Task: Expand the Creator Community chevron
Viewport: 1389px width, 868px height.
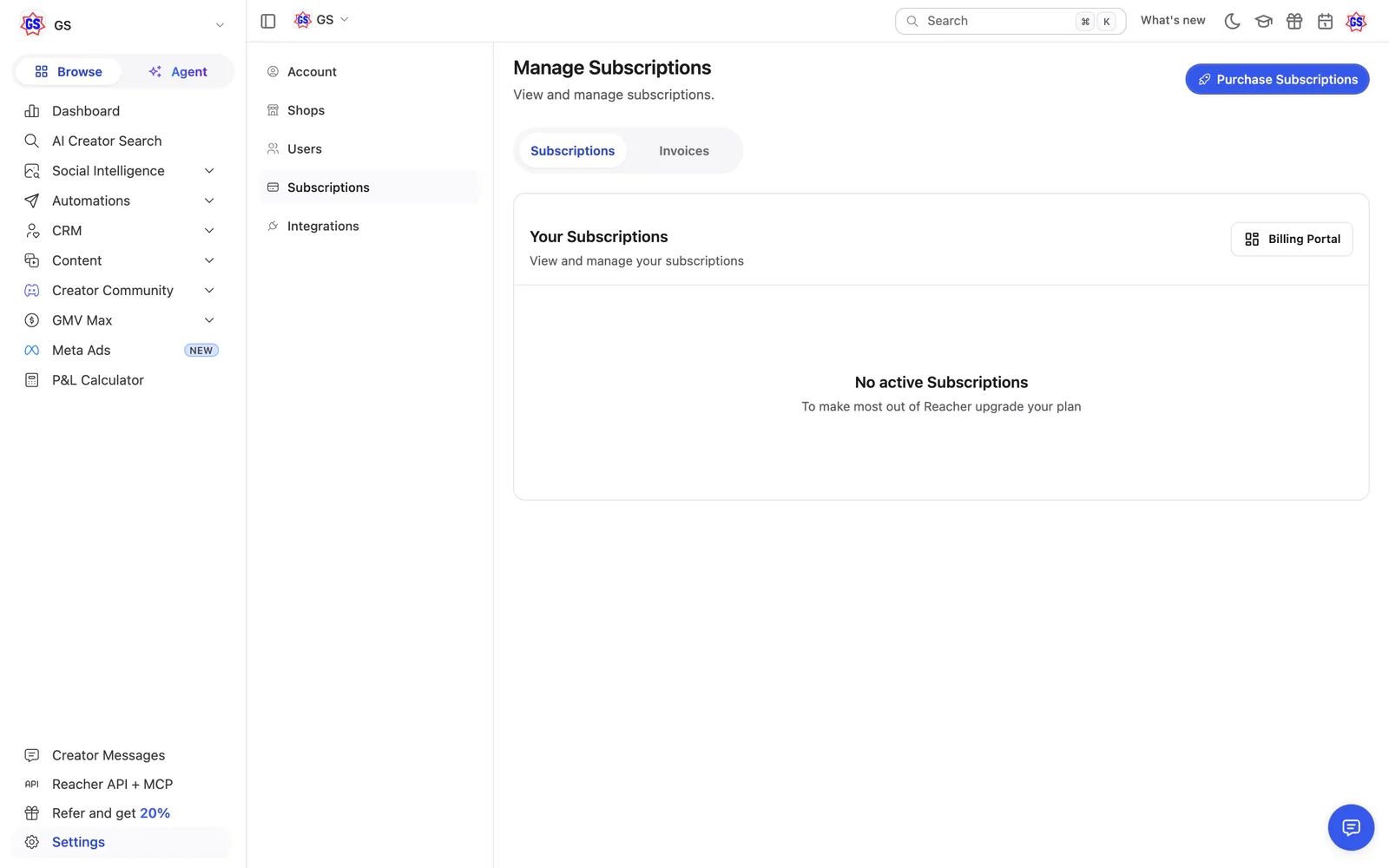Action: (209, 291)
